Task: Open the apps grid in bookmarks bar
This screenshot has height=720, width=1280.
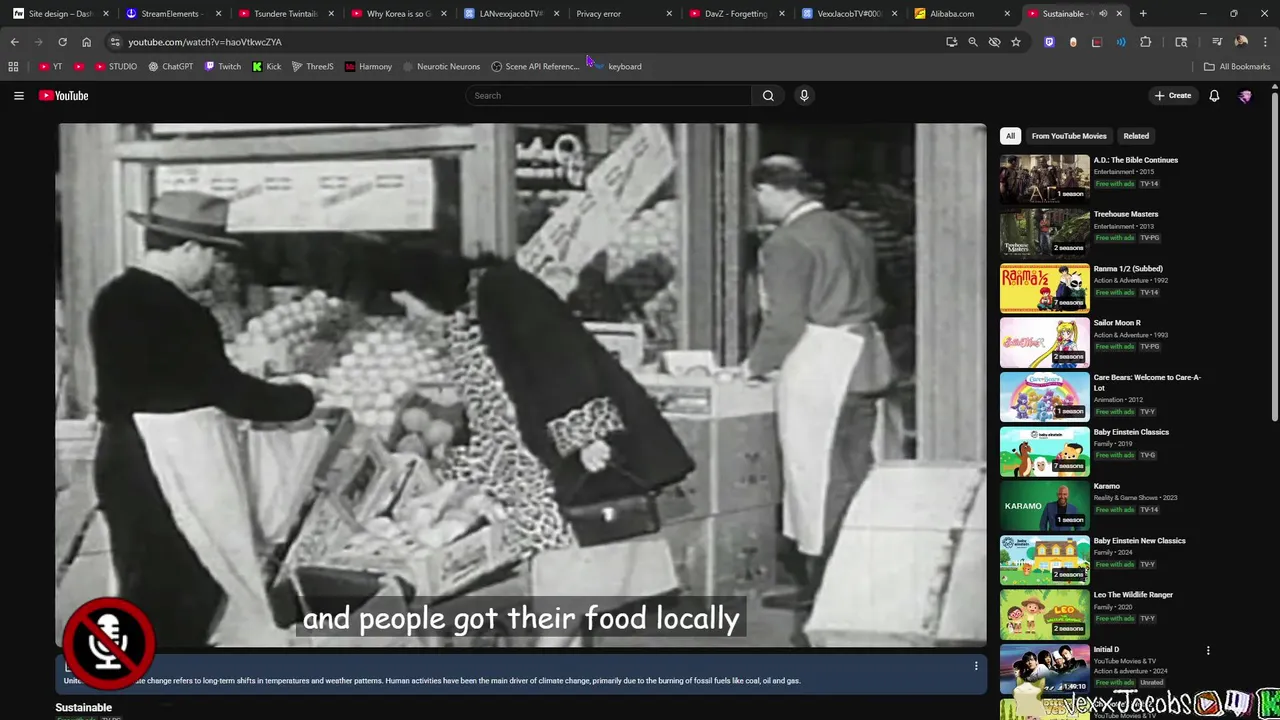Action: point(13,66)
